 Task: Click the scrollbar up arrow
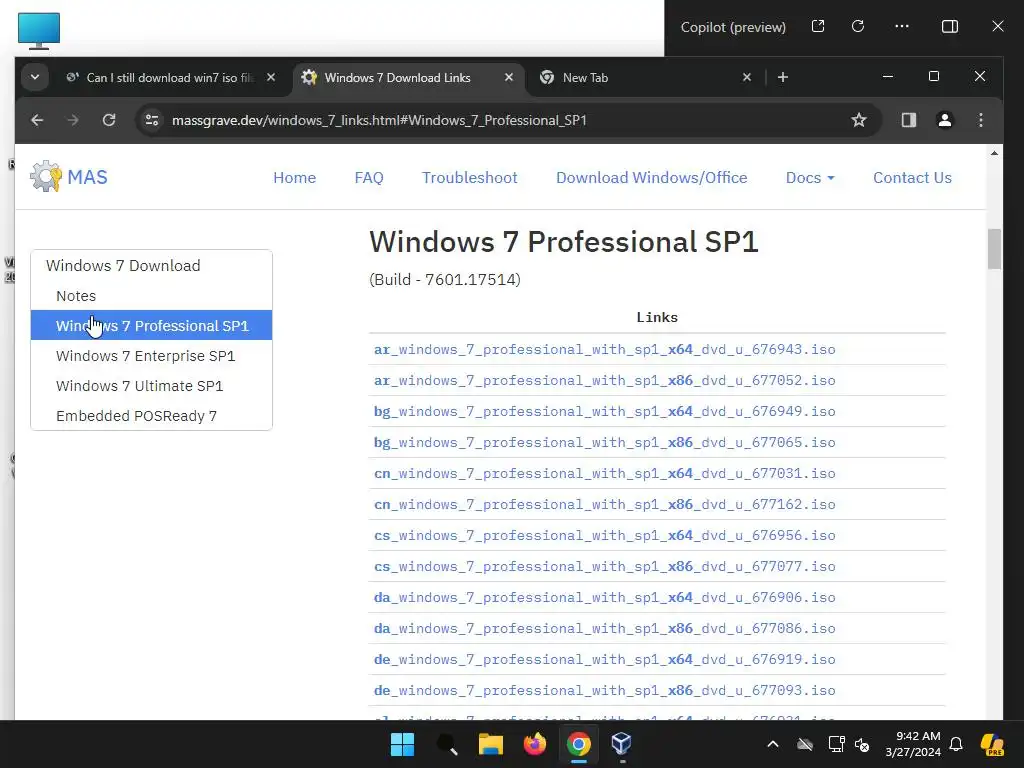point(994,153)
